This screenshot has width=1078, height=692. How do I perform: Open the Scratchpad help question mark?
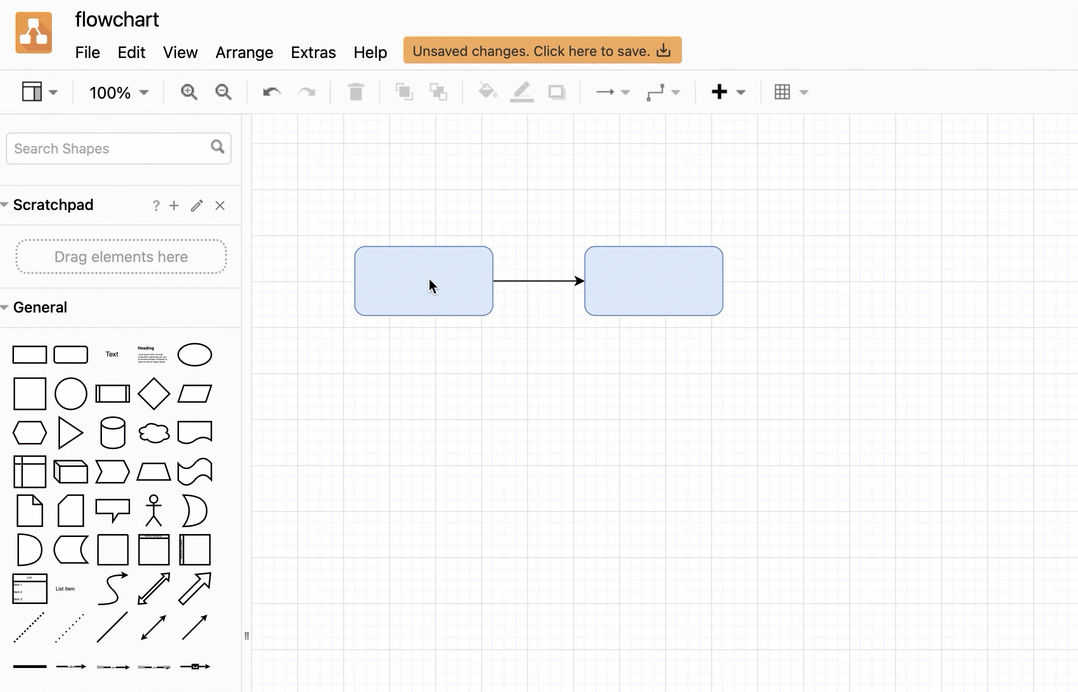tap(156, 205)
